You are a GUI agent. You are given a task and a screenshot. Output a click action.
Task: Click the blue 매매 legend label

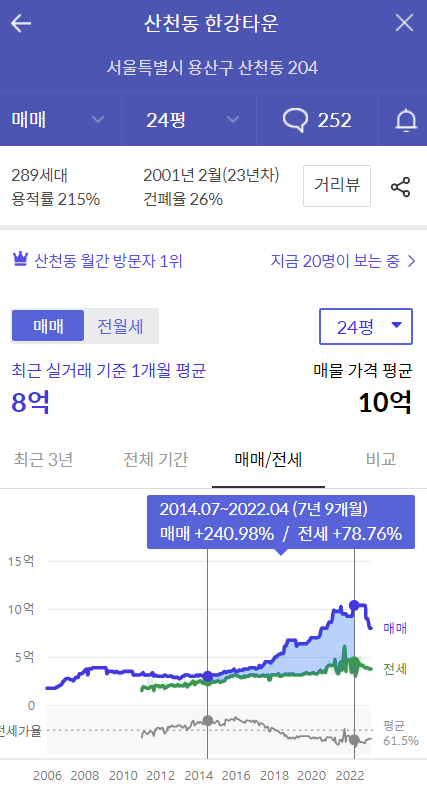click(395, 628)
